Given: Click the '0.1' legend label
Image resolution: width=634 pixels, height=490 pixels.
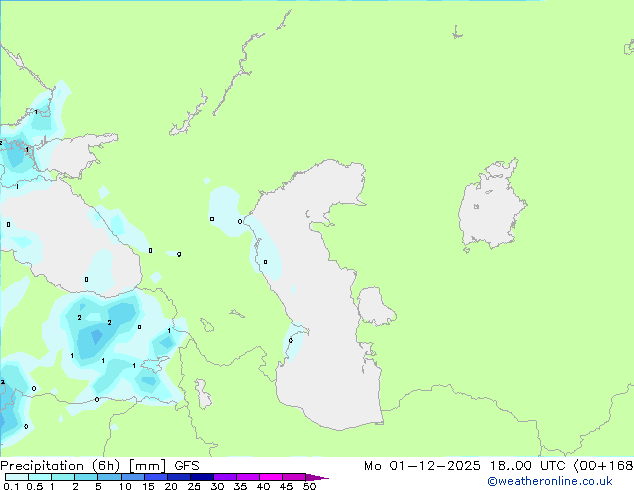Looking at the screenshot, I should (11, 486).
